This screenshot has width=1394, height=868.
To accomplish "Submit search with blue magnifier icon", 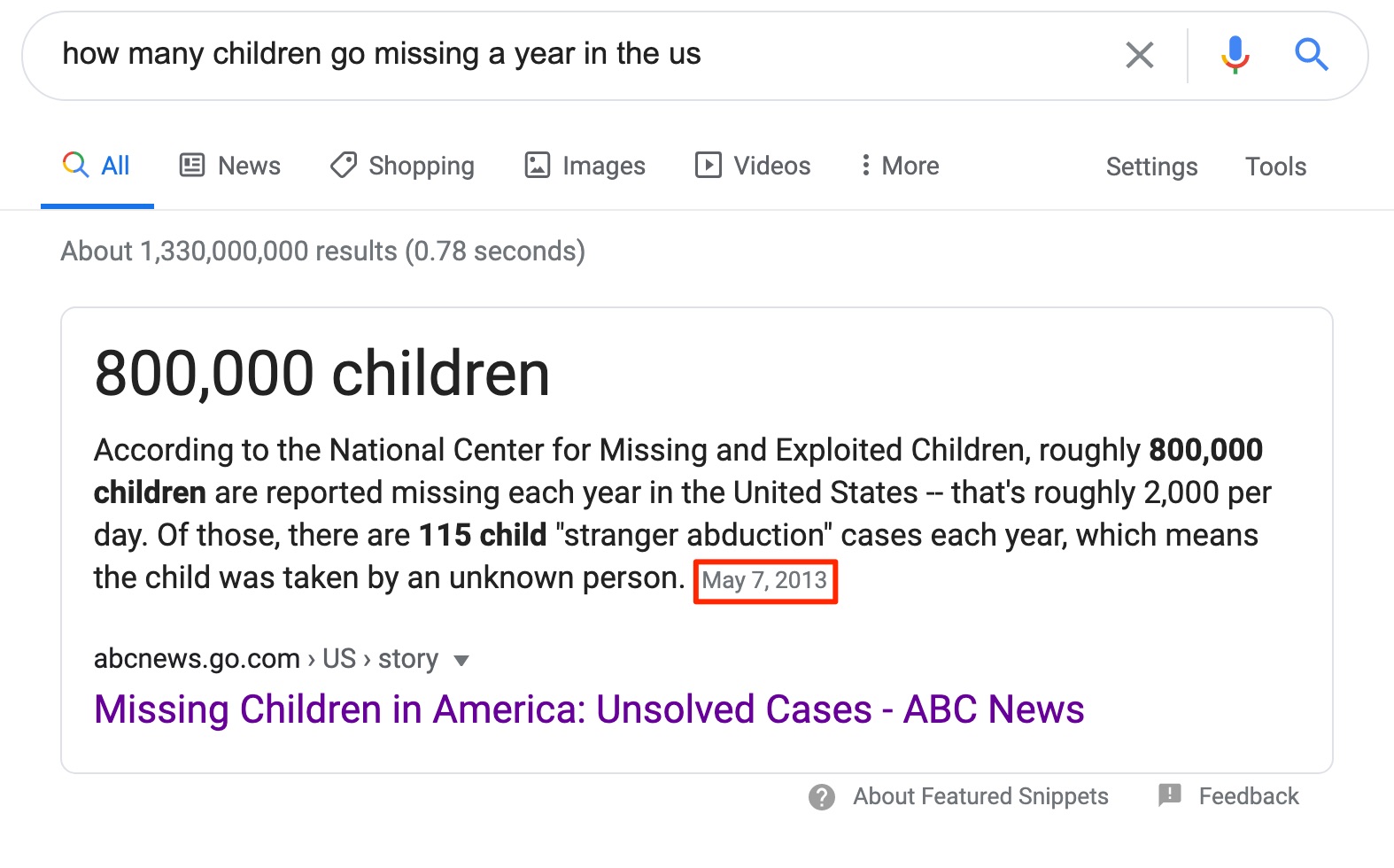I will coord(1311,55).
